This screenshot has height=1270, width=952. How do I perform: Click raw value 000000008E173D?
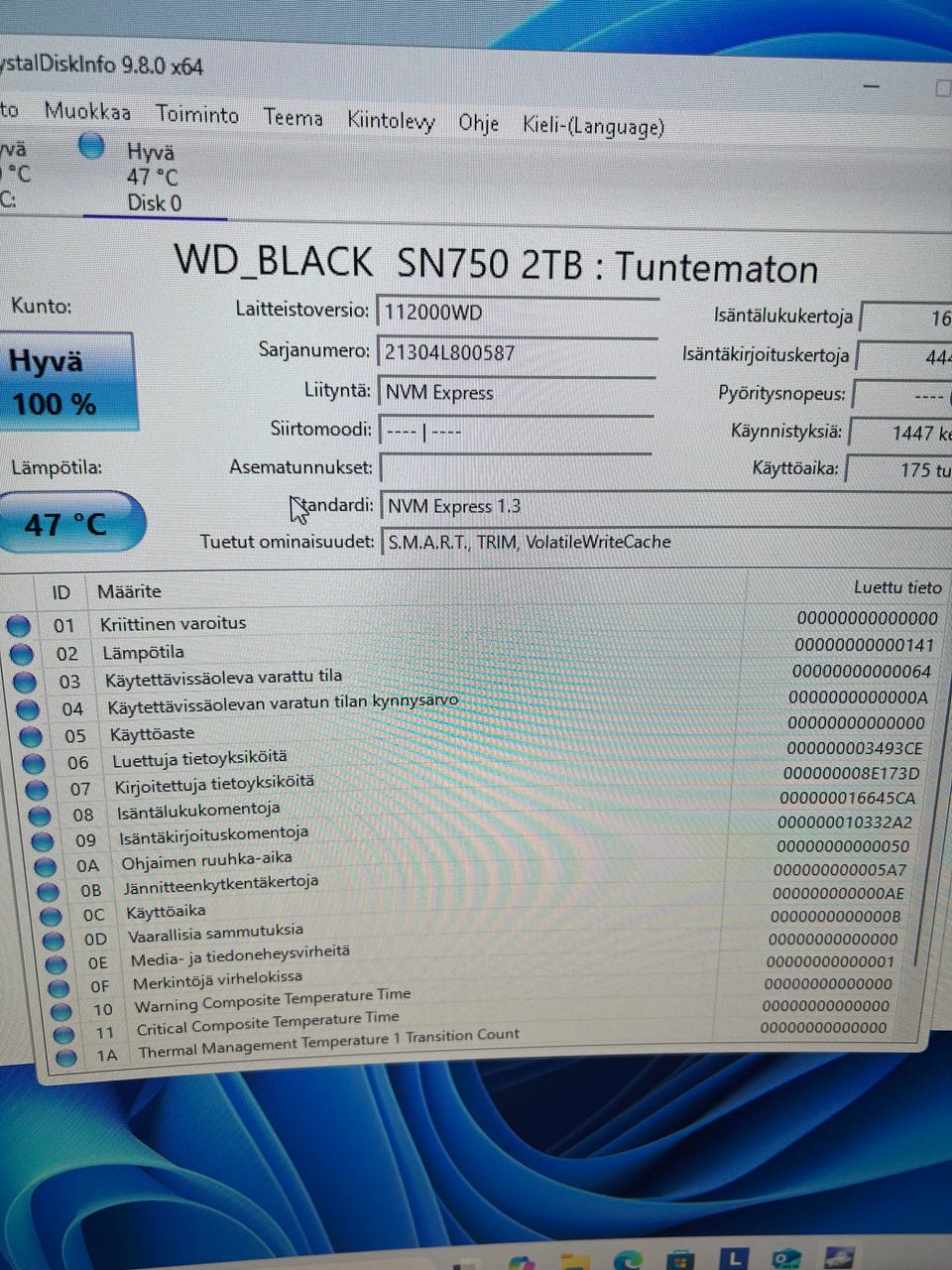point(851,773)
